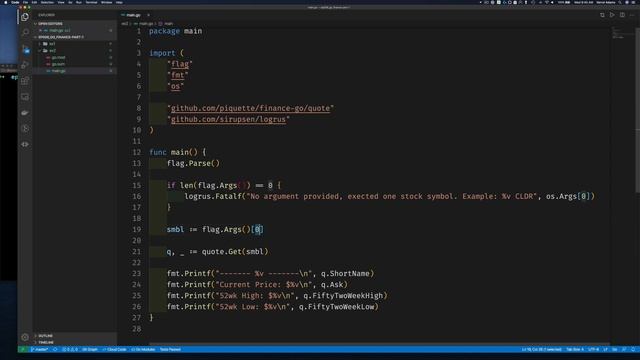Open the Terminal menu

91,2
